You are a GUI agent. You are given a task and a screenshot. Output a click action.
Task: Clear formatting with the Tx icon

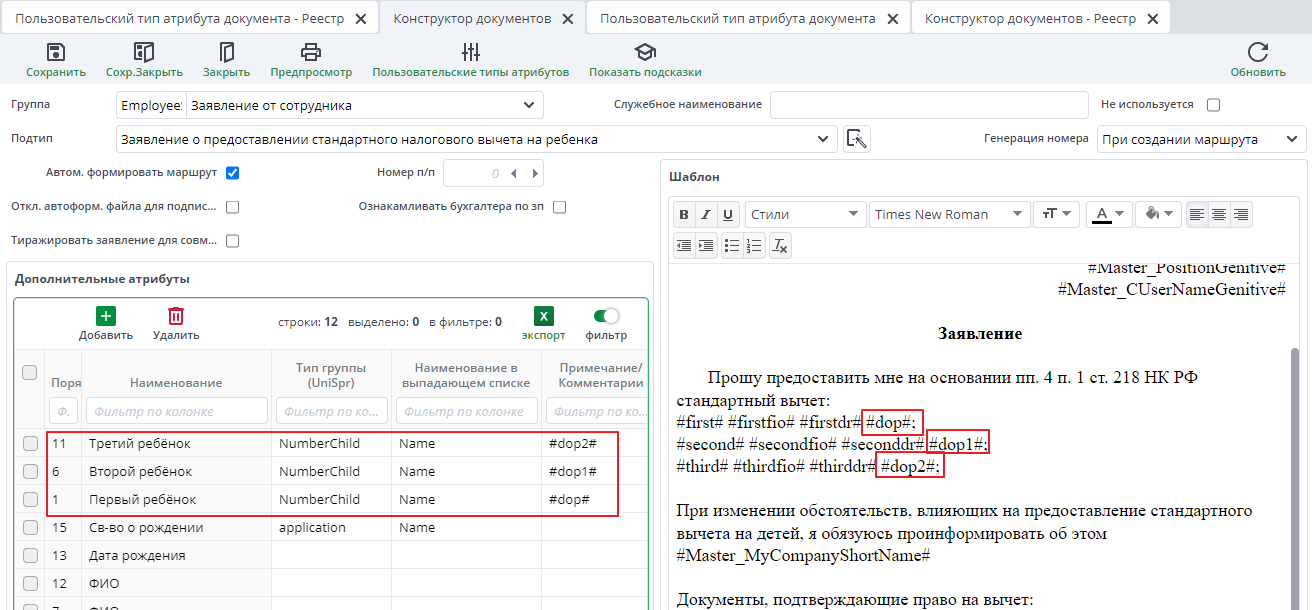(x=780, y=245)
